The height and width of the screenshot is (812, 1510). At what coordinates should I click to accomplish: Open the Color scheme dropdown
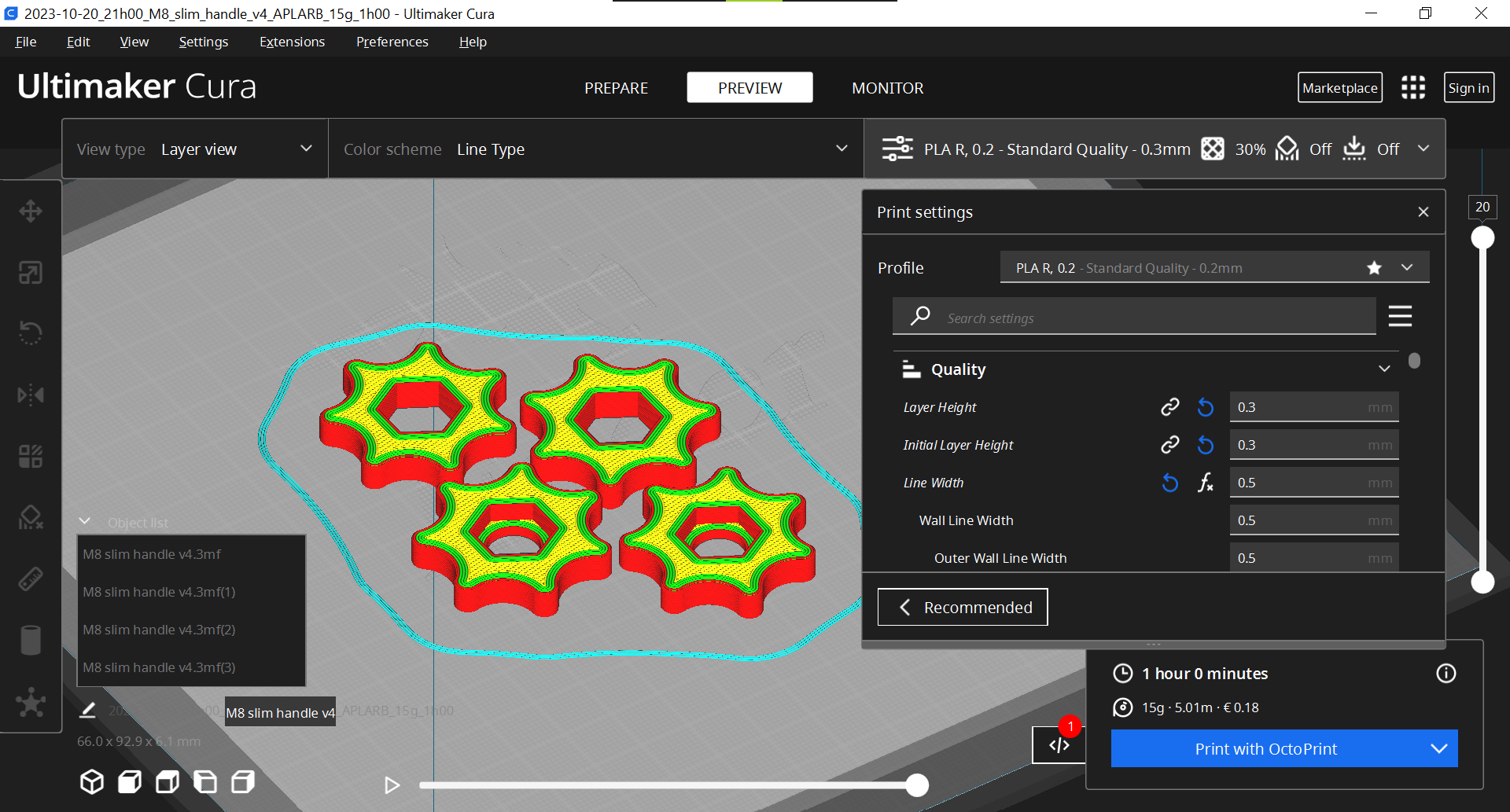click(x=842, y=149)
